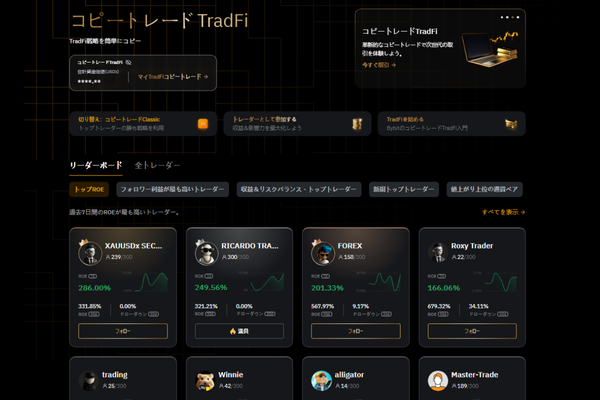Click Roxy Trader avatar
Viewport: 600px width, 400px height.
coord(437,252)
